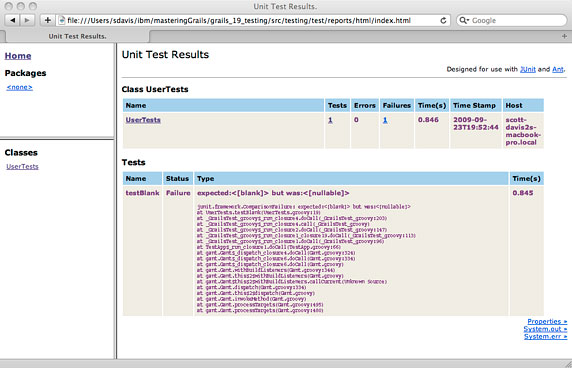Click the page icon beside the URL
The image size is (572, 368).
(62, 20)
